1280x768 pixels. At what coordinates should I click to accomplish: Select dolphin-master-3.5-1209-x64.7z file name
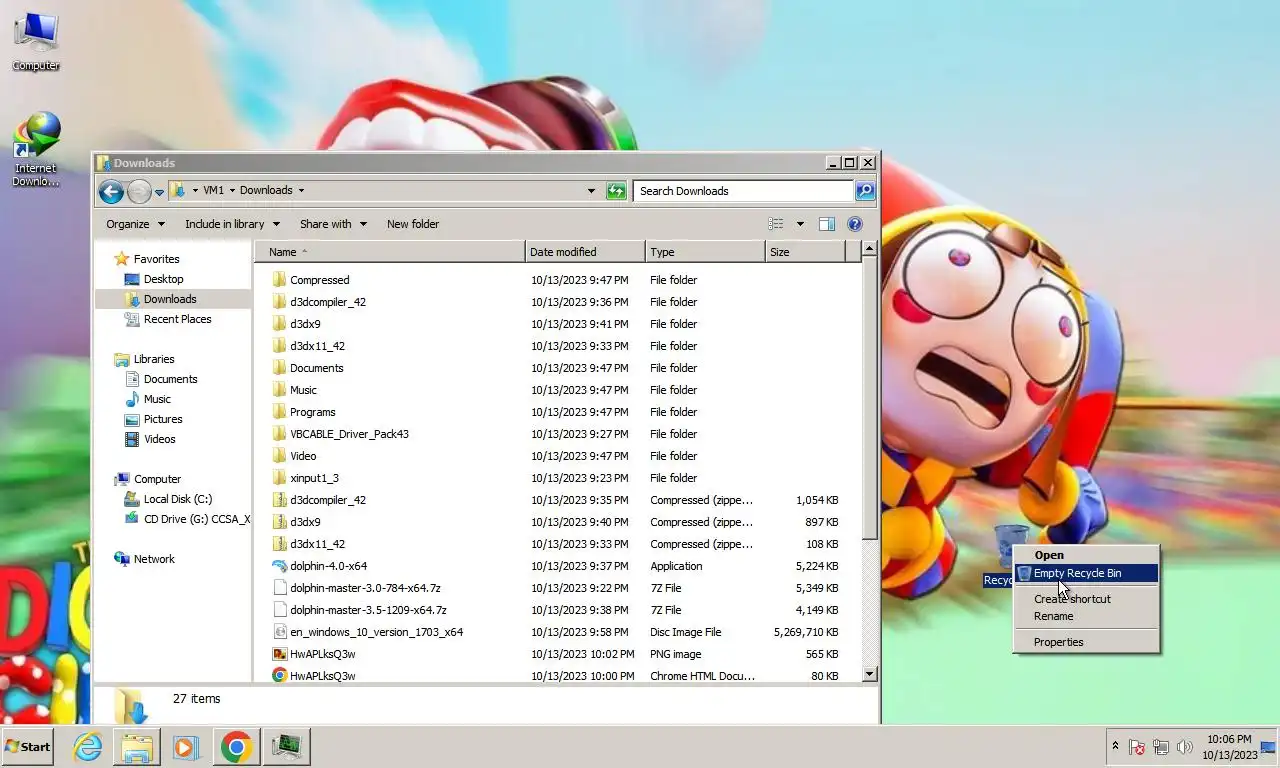click(368, 610)
